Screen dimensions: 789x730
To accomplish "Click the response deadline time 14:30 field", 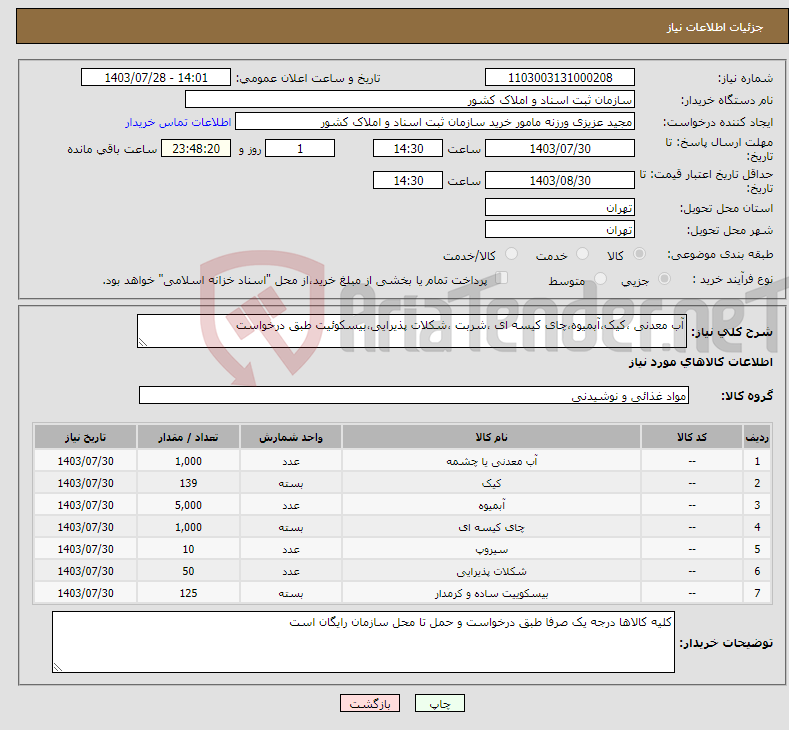I will tap(408, 148).
